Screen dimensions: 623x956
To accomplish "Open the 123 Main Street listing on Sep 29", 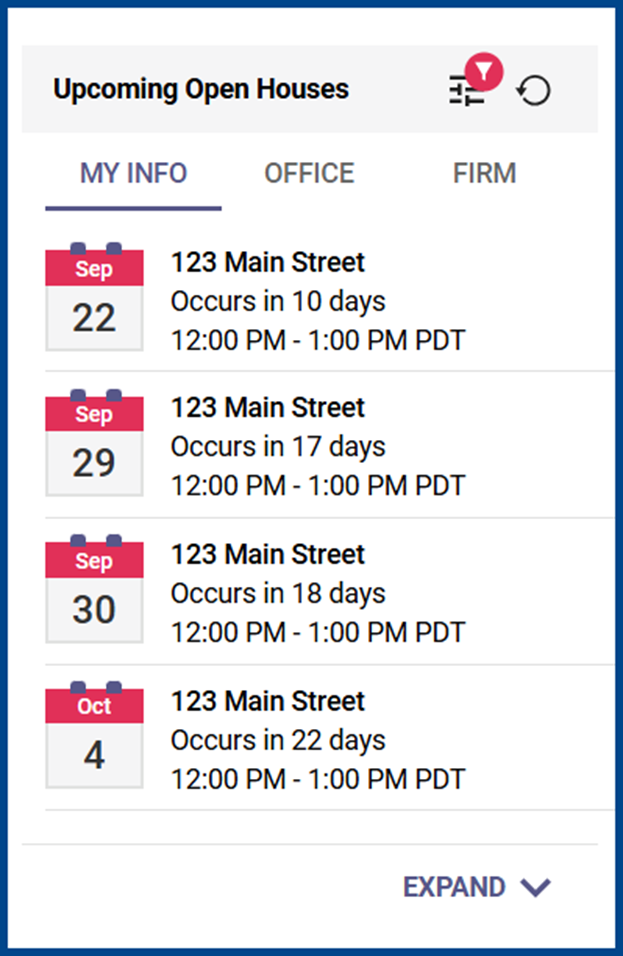I will (x=268, y=408).
